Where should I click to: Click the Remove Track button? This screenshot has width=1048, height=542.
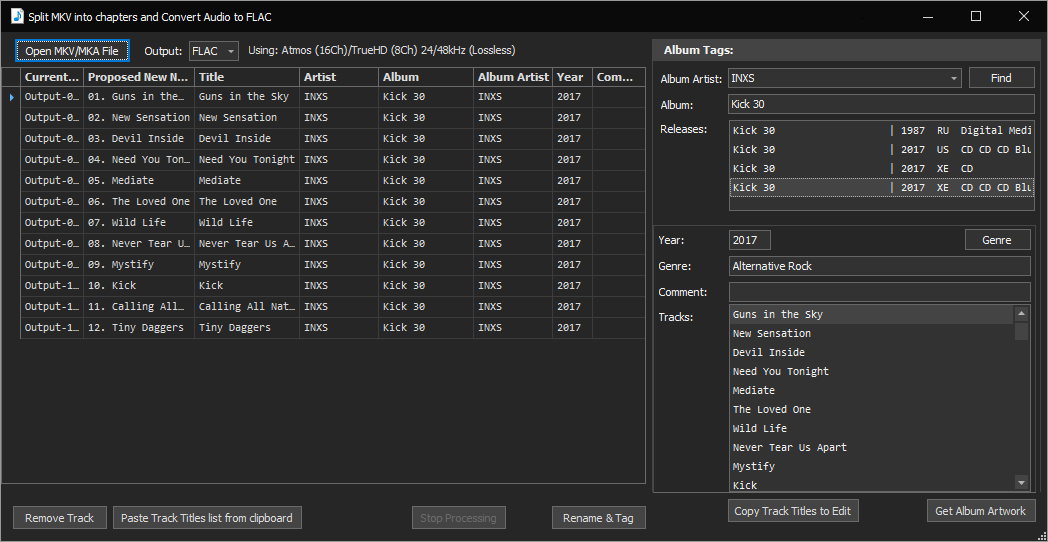point(60,518)
